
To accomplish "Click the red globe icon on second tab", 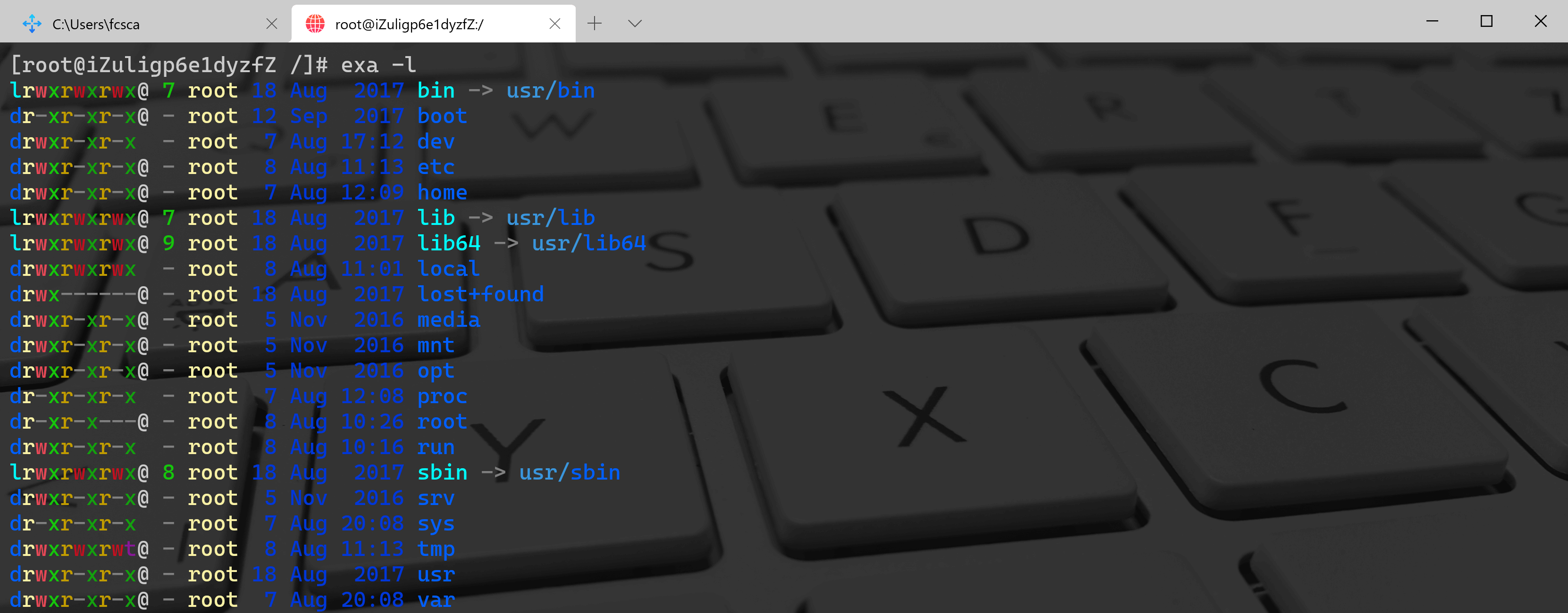I will 315,24.
